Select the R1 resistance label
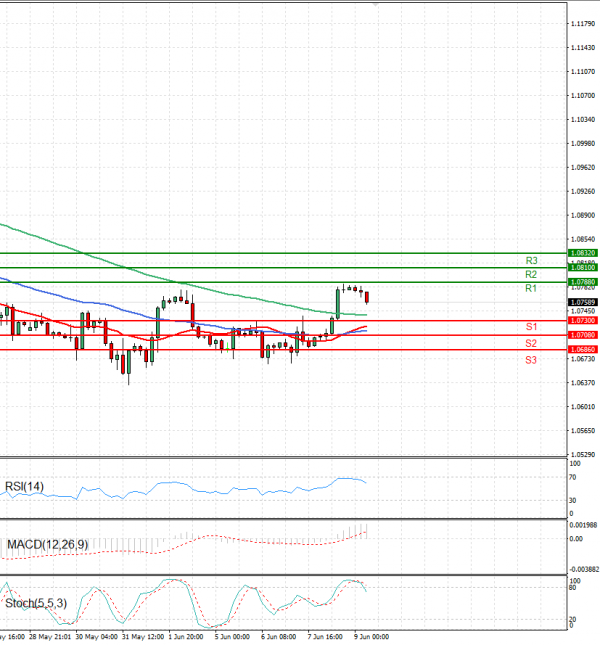Image resolution: width=600 pixels, height=645 pixels. pos(531,288)
